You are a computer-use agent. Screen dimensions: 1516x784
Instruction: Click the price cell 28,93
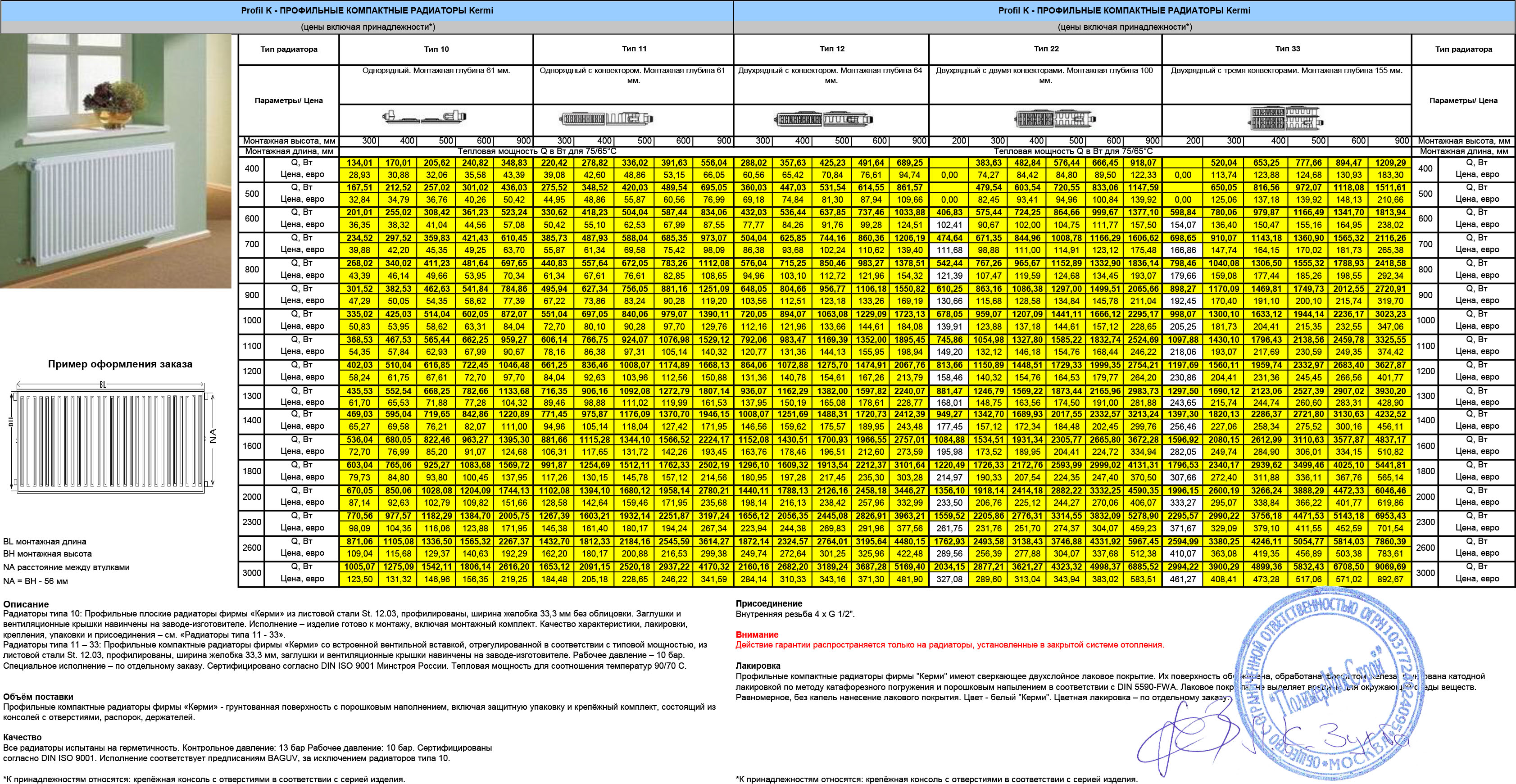359,175
